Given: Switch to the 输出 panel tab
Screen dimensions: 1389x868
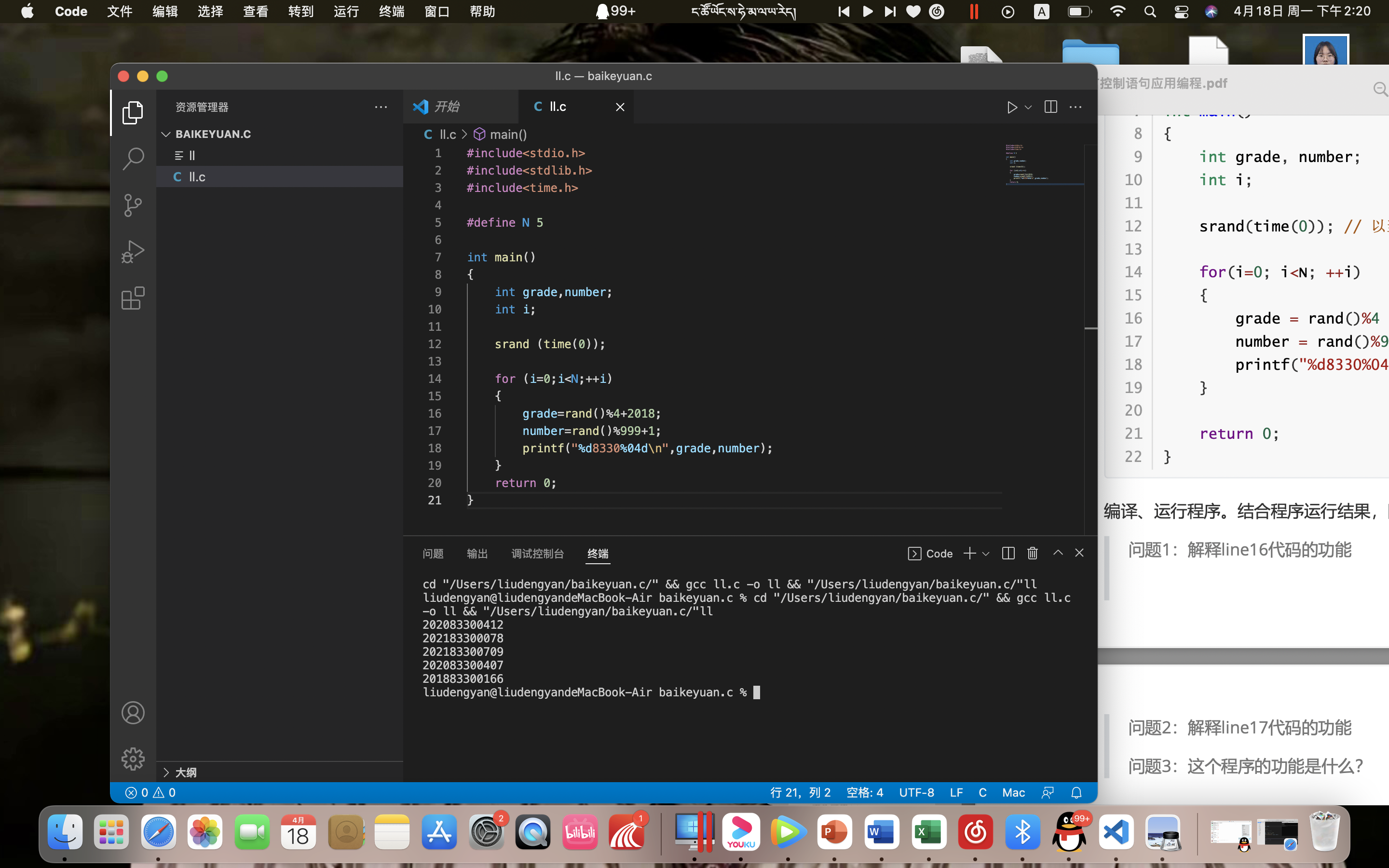Looking at the screenshot, I should coord(477,554).
